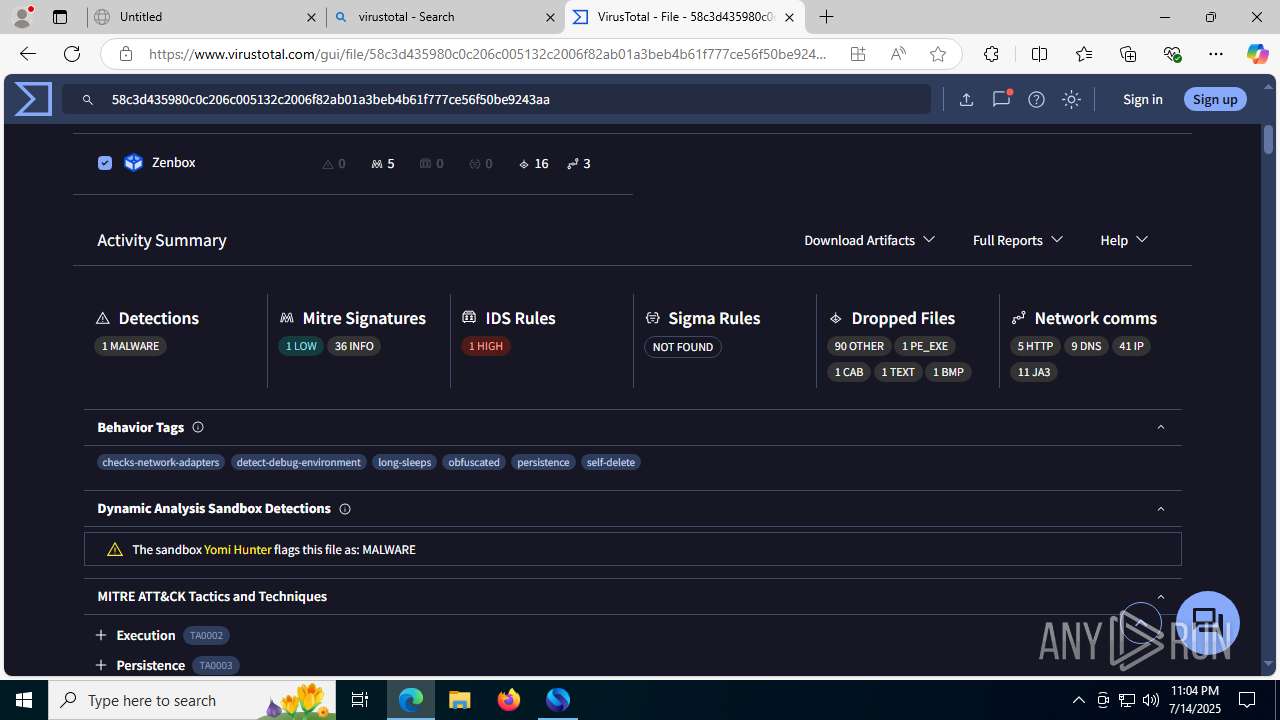Click the search magnifier in VirusTotal bar

(88, 100)
